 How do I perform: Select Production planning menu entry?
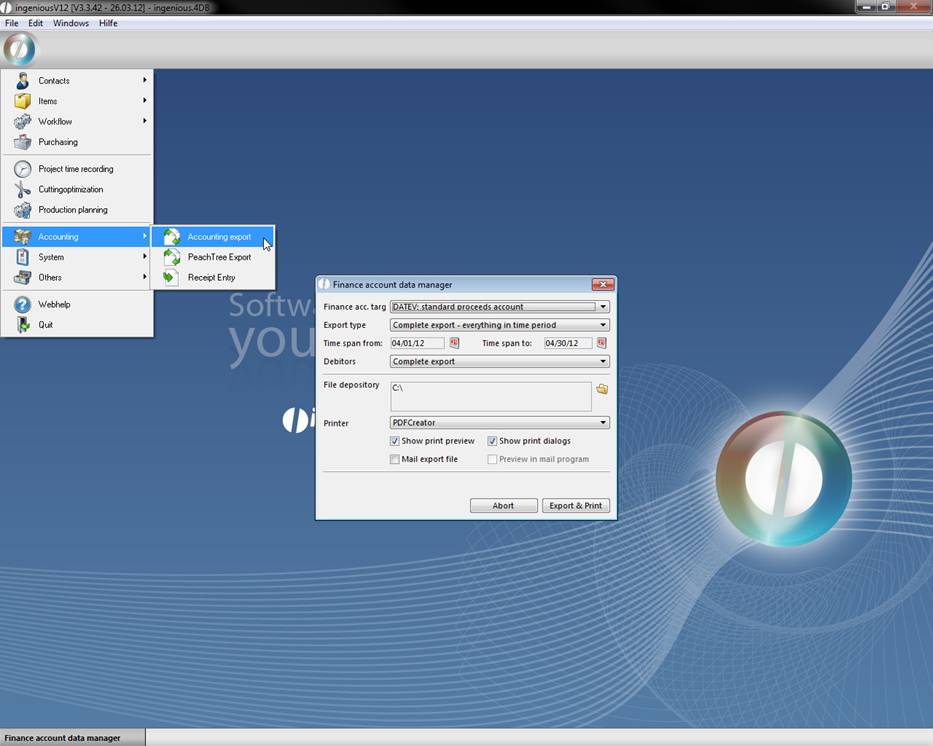point(72,210)
